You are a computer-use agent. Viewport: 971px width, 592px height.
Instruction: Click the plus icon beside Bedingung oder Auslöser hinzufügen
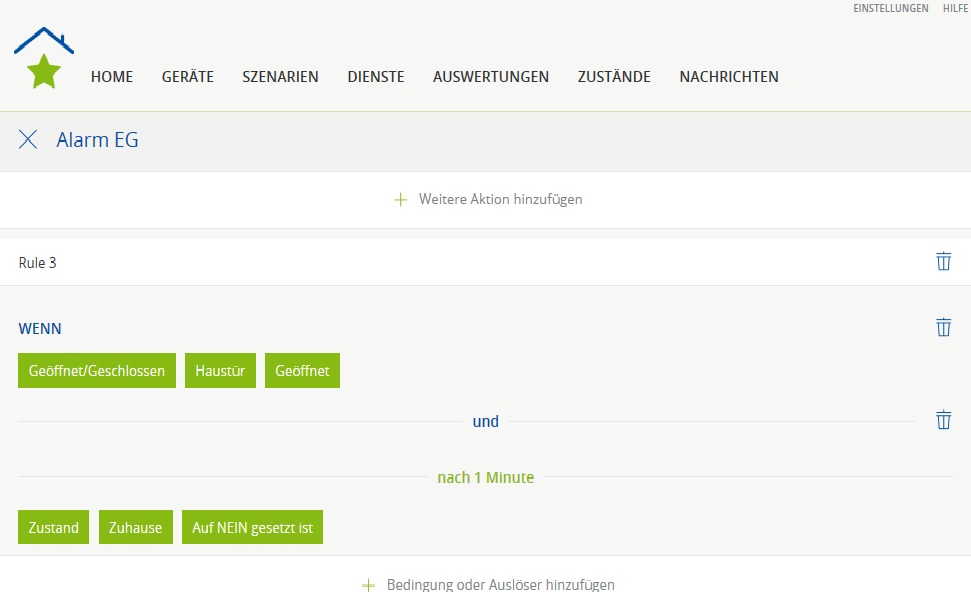point(368,585)
